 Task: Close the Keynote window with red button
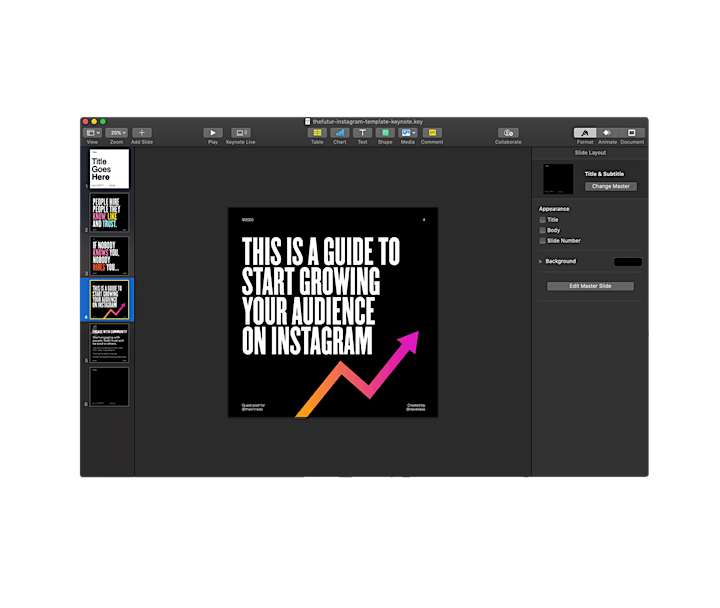pos(85,122)
